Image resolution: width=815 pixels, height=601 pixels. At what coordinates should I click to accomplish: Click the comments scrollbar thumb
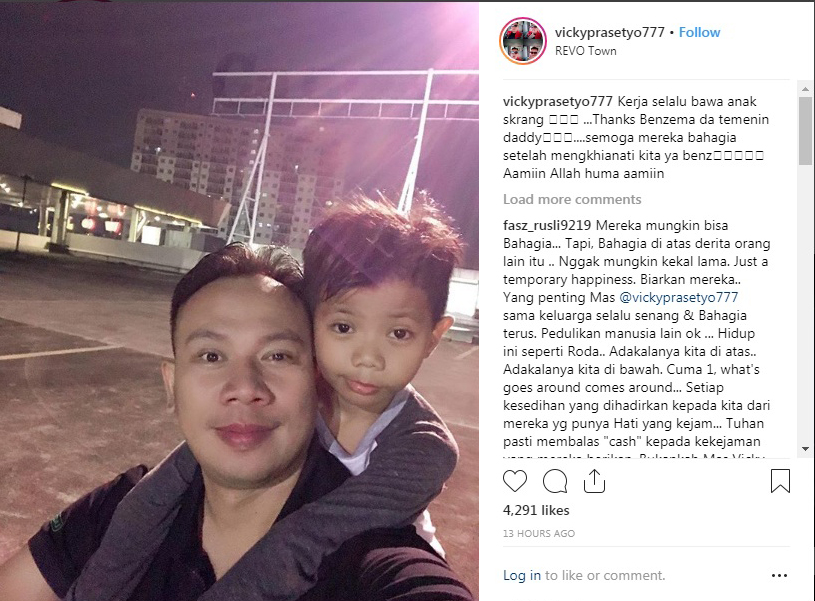805,130
